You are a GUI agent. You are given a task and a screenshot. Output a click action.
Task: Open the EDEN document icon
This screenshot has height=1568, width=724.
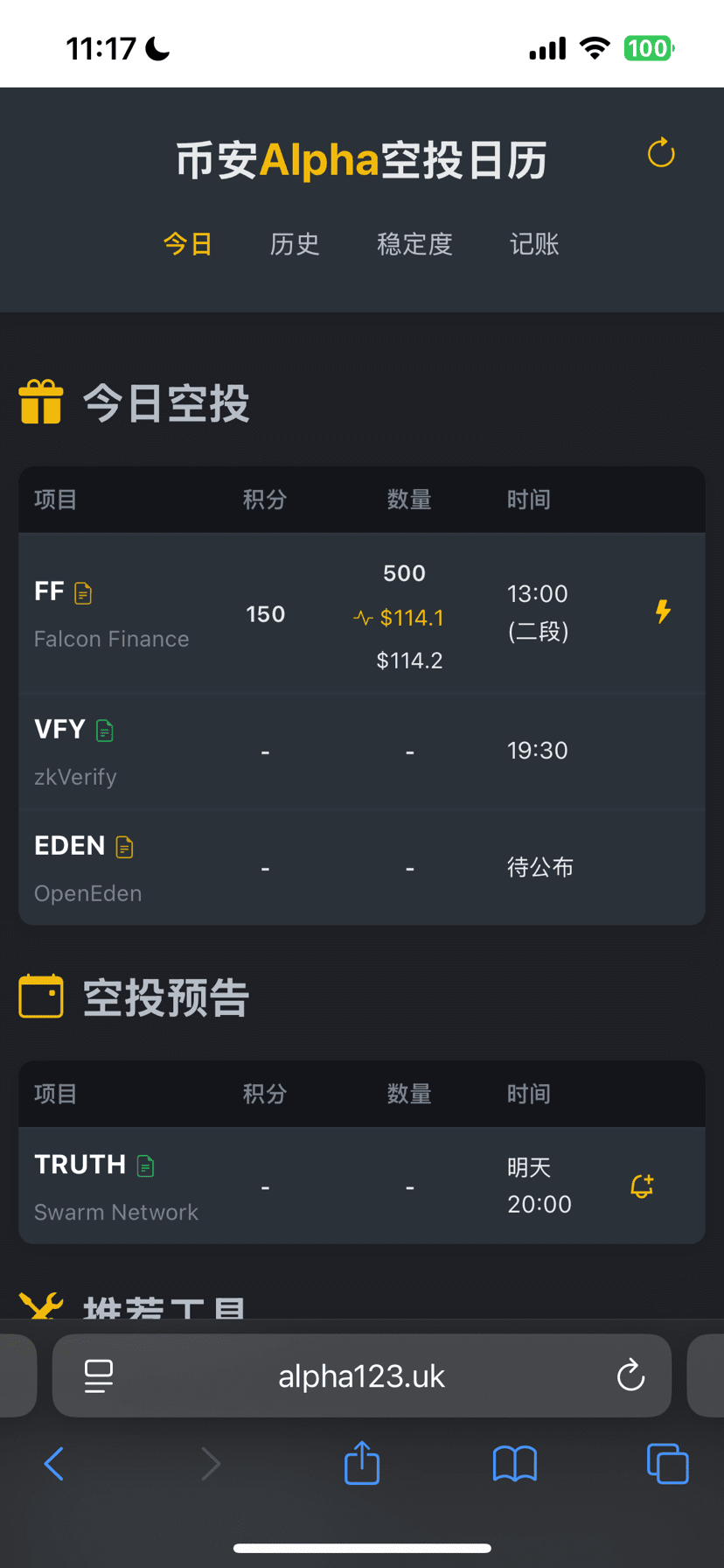point(125,847)
